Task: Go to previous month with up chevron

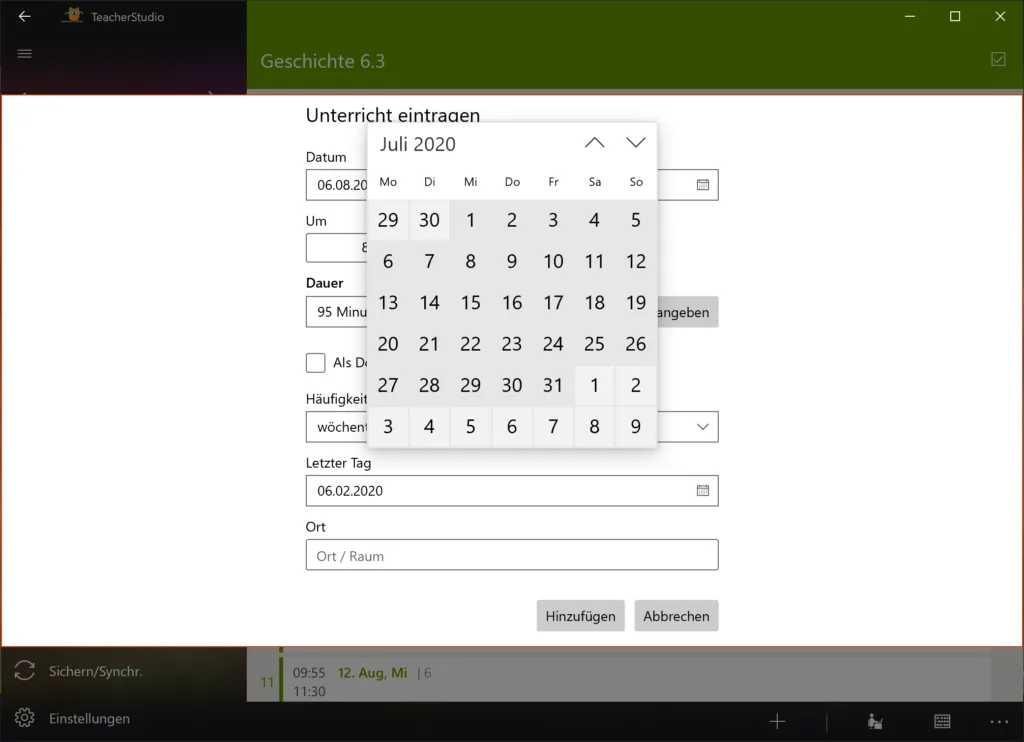Action: (x=594, y=143)
